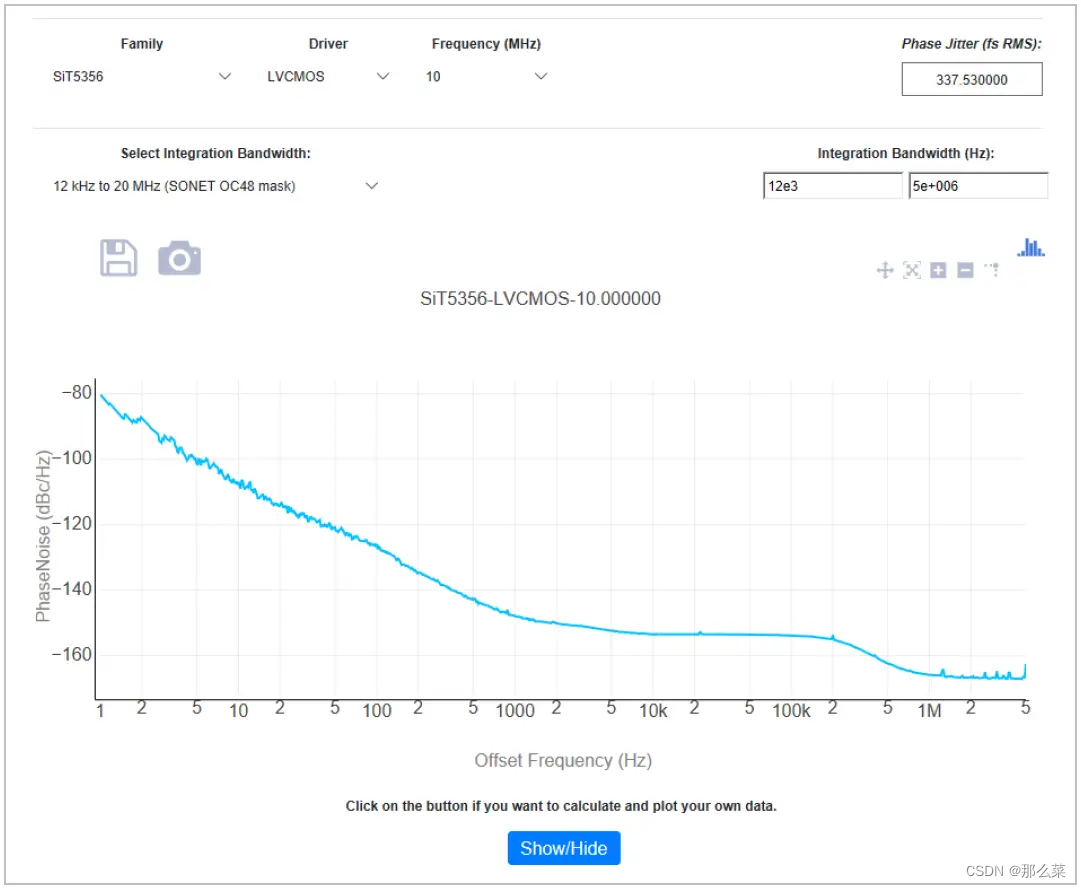
Task: Click the Integration Bandwidth (Hz) label
Action: point(906,153)
